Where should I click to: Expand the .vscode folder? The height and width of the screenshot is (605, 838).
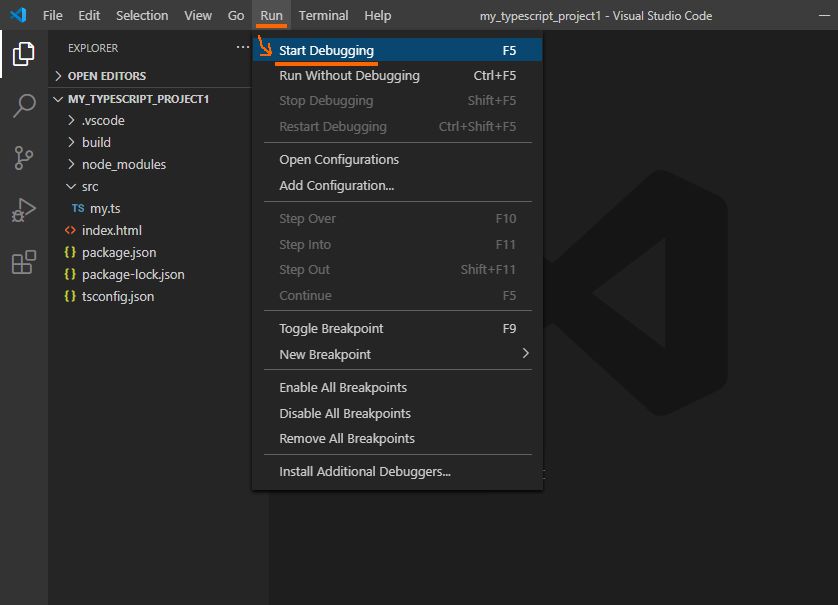(102, 120)
